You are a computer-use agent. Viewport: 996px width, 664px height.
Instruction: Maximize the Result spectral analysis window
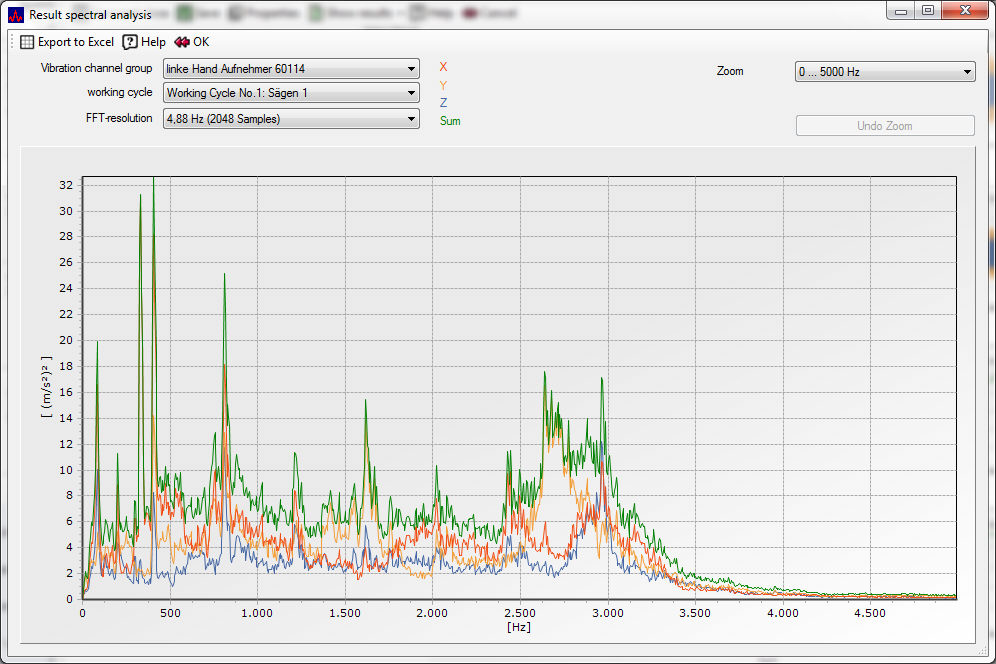(928, 11)
